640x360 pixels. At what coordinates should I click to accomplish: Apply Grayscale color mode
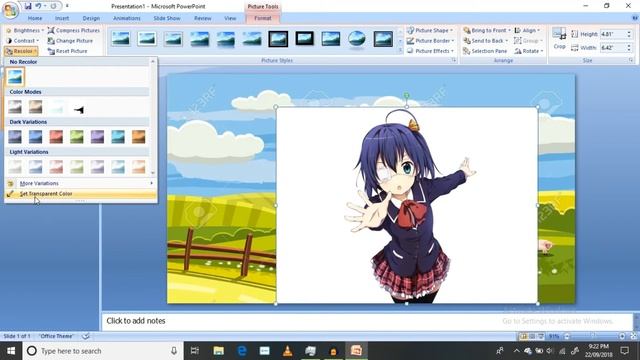coord(15,107)
